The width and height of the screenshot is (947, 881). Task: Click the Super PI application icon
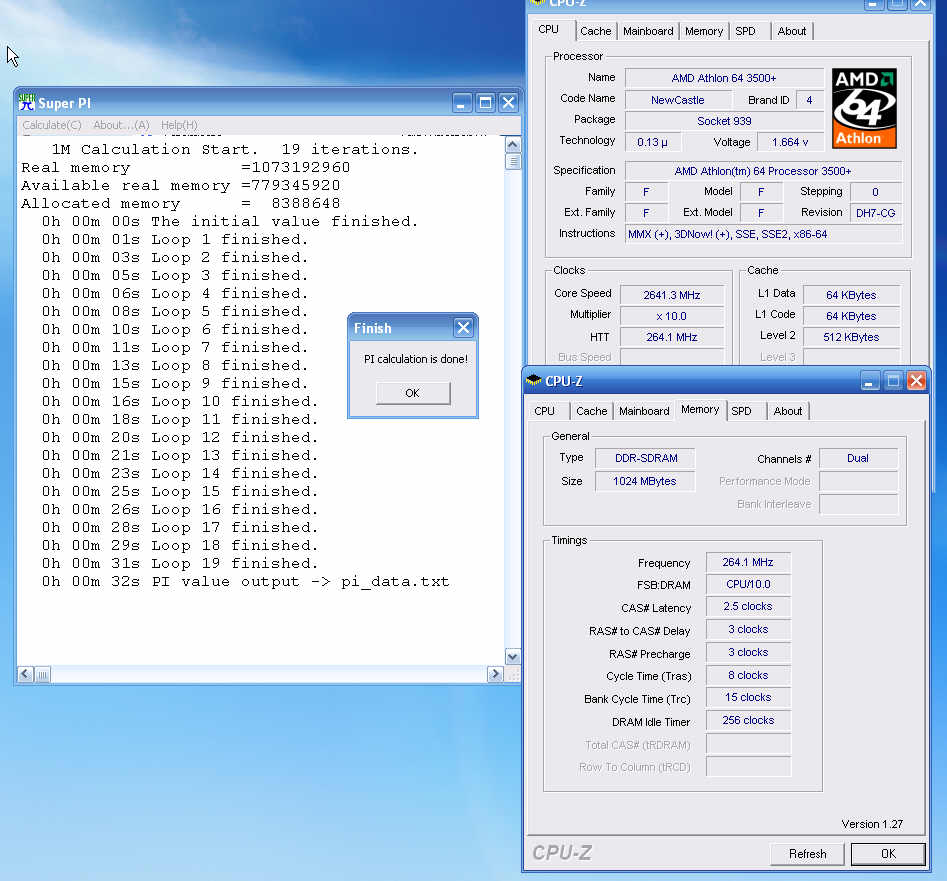[x=27, y=103]
